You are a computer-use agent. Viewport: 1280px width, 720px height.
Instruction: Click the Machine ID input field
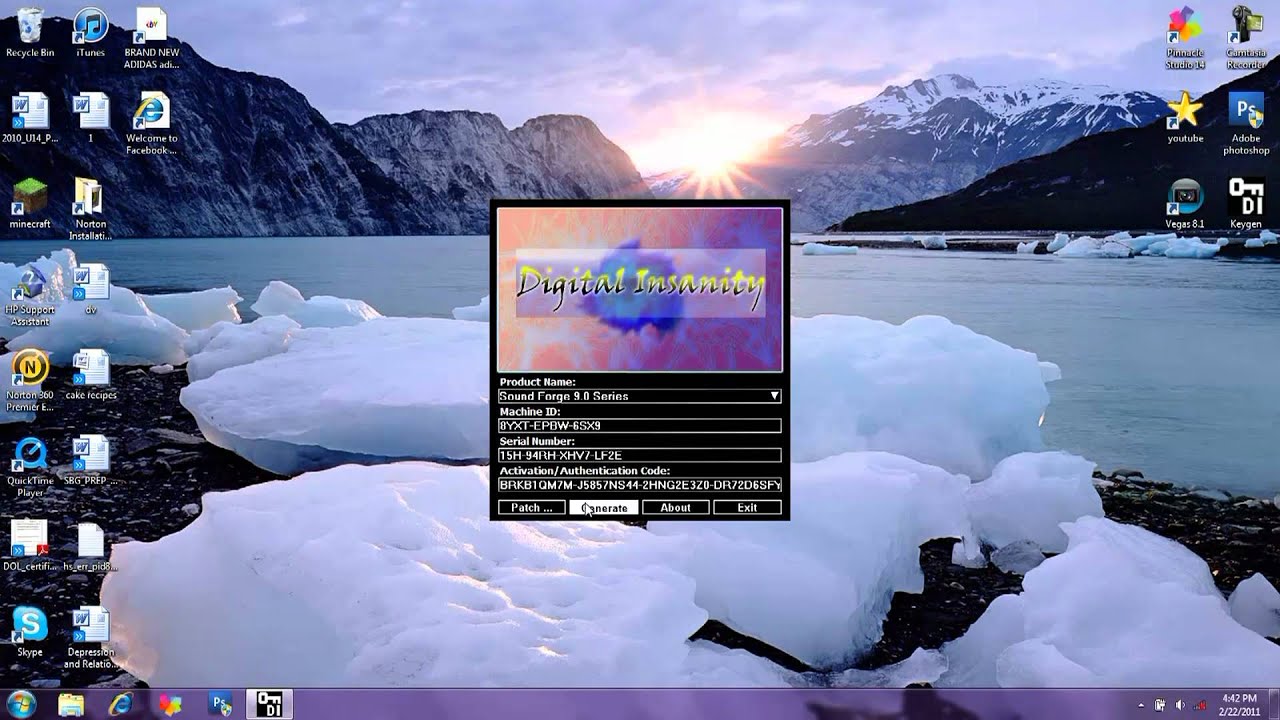tap(640, 425)
